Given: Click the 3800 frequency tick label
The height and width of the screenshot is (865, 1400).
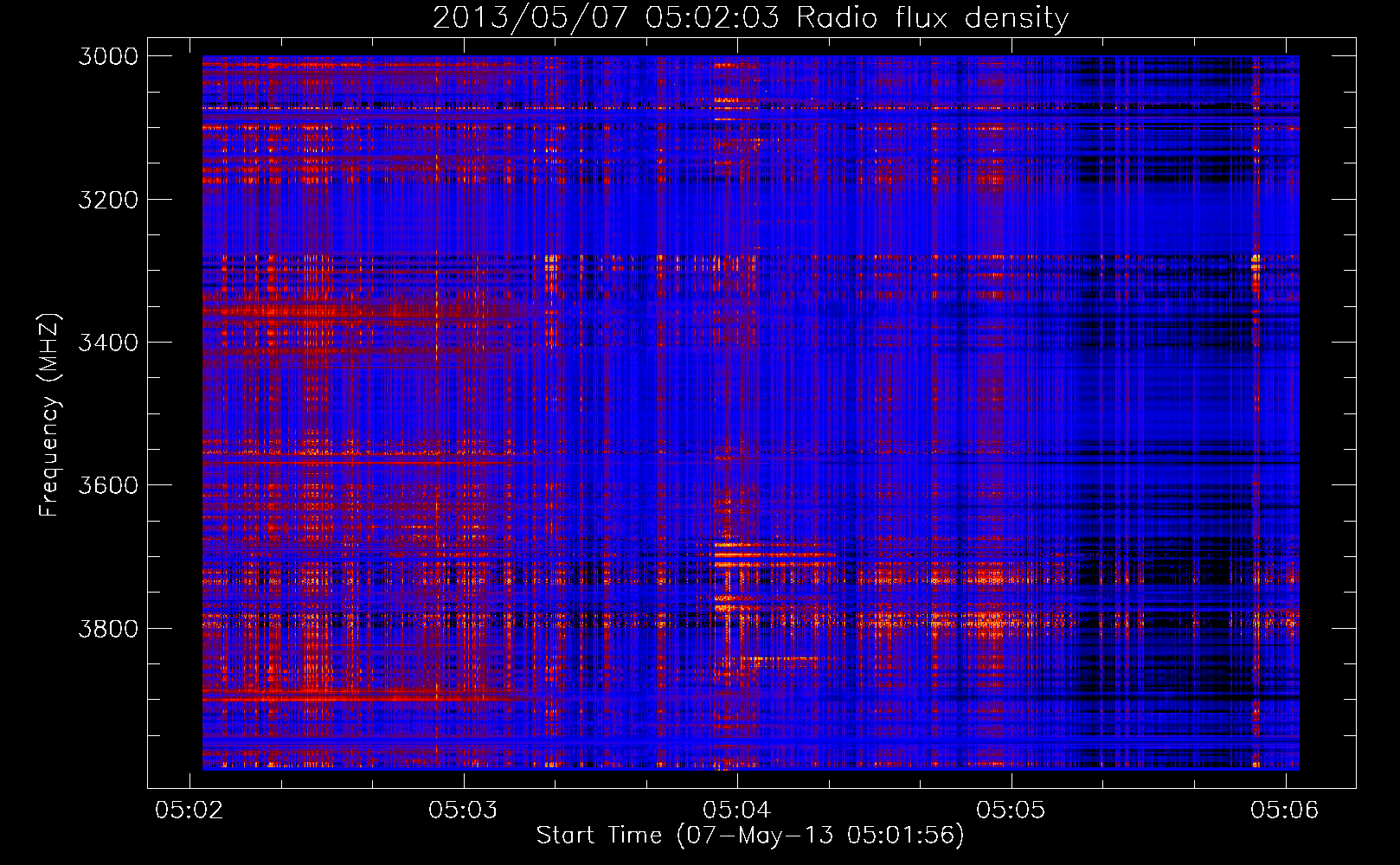Looking at the screenshot, I should [108, 628].
